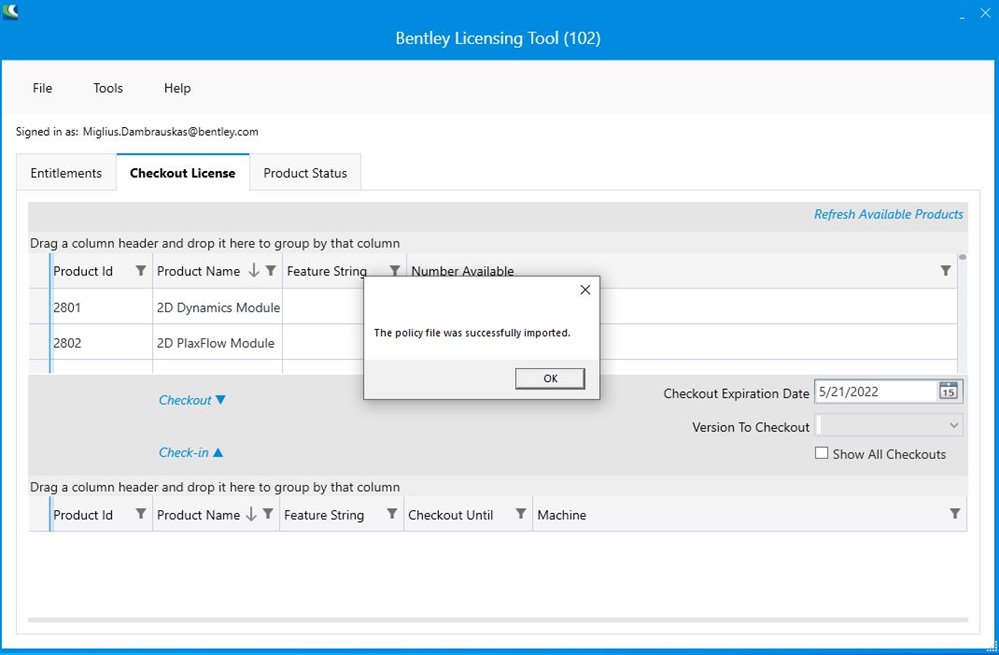Viewport: 999px width, 655px height.
Task: Click the Bentley app logo icon
Action: pyautogui.click(x=10, y=11)
